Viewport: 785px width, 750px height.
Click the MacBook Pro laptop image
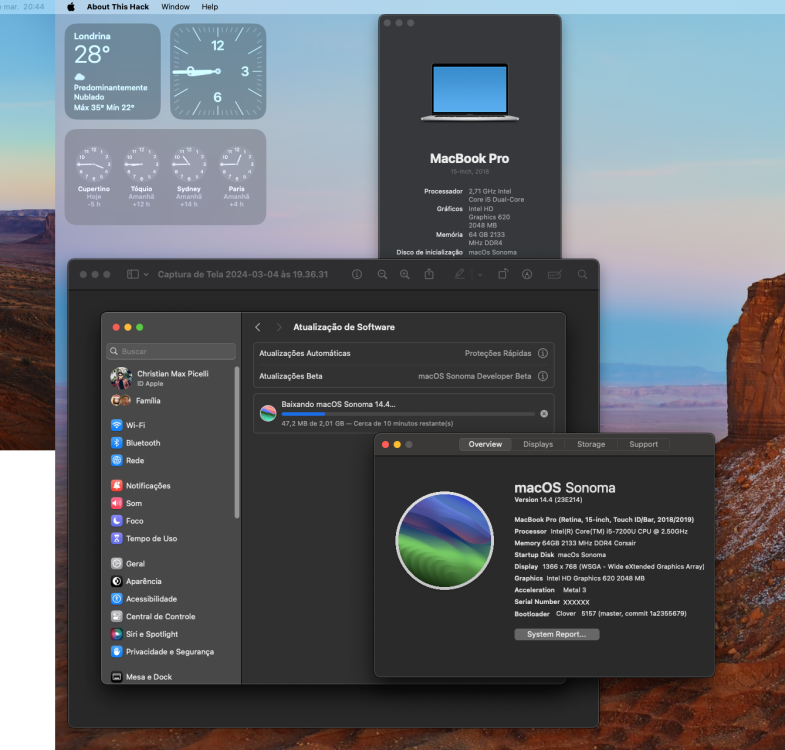coord(470,92)
